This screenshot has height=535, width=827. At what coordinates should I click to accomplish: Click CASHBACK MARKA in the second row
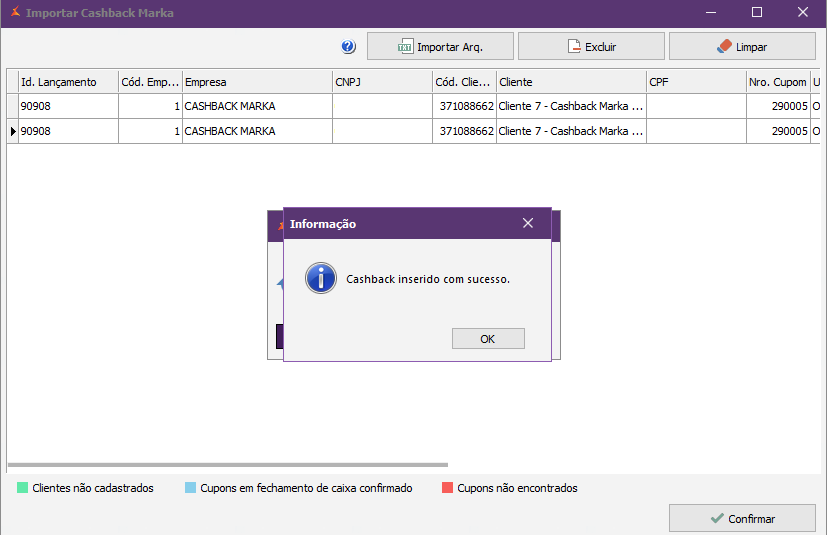(x=257, y=131)
